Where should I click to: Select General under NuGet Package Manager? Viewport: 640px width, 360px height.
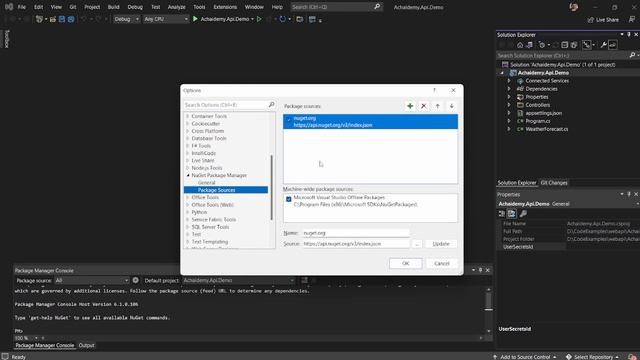coord(207,183)
